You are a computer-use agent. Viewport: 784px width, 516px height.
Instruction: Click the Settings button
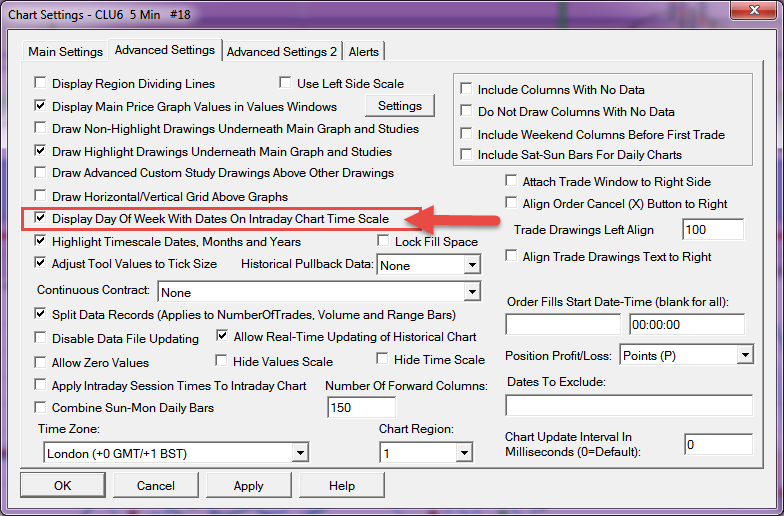pyautogui.click(x=400, y=106)
